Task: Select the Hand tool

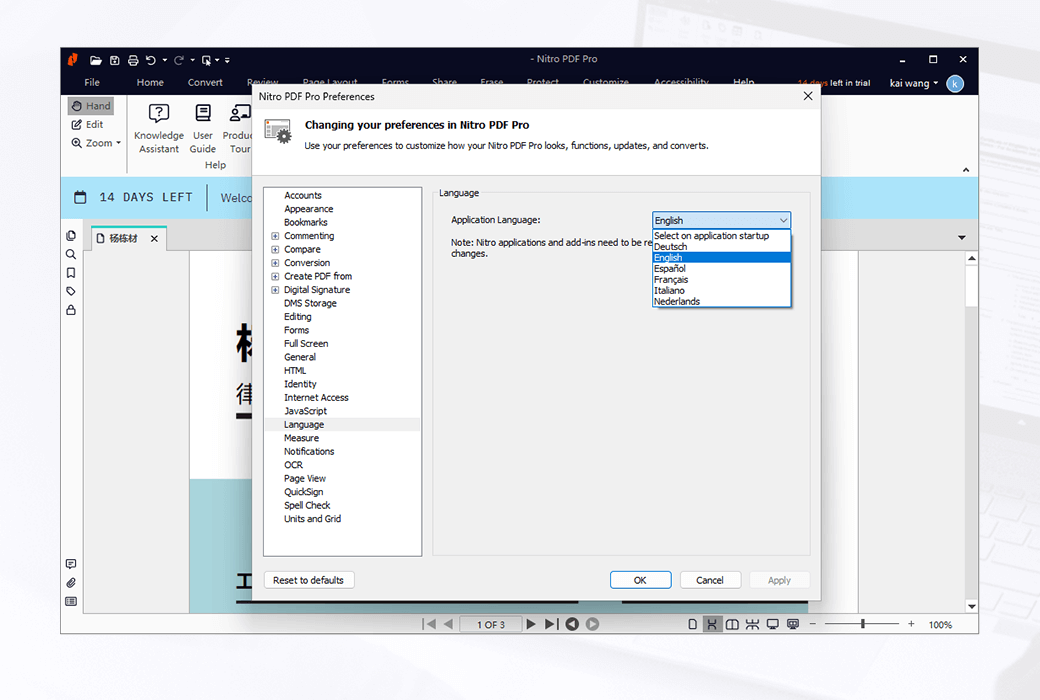Action: (x=90, y=105)
